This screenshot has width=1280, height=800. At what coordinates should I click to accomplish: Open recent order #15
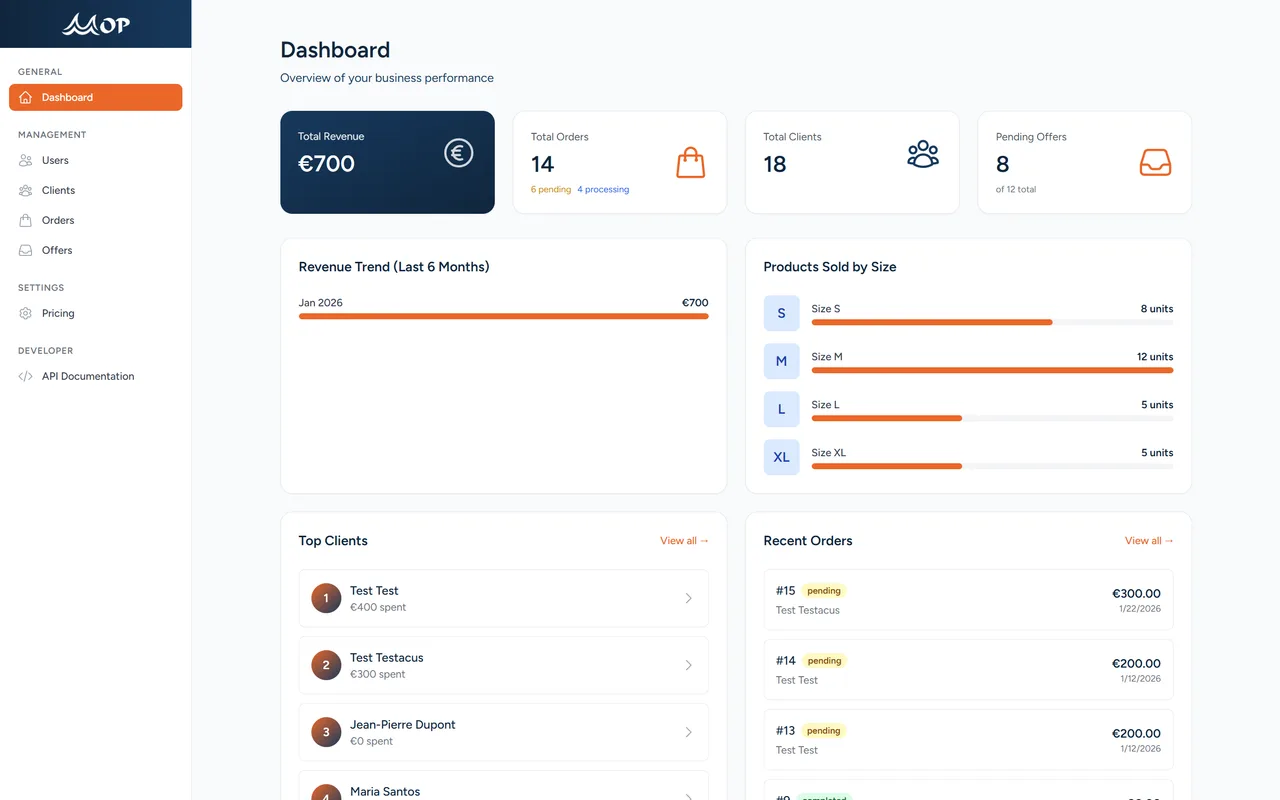point(969,600)
